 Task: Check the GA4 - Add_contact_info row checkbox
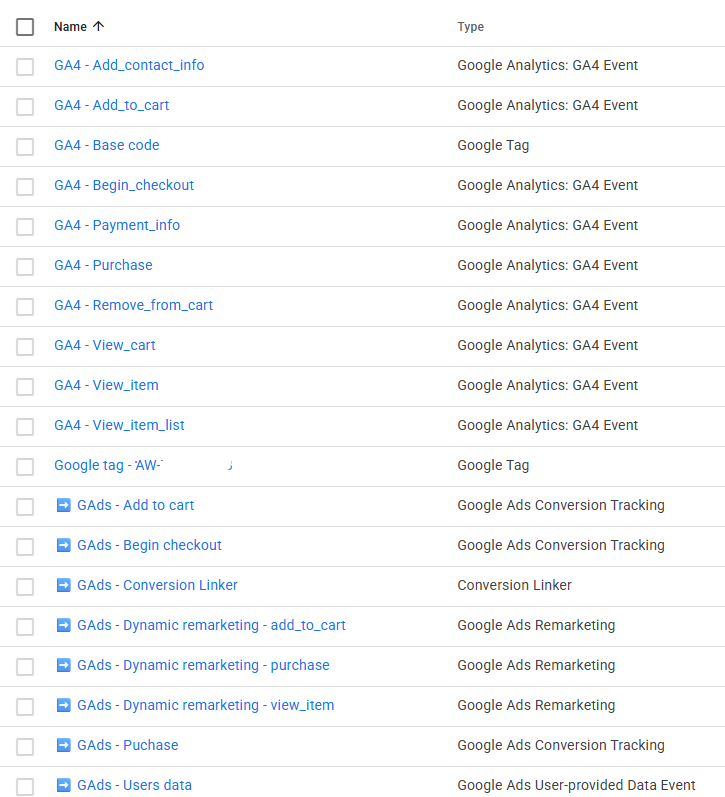pyautogui.click(x=25, y=67)
